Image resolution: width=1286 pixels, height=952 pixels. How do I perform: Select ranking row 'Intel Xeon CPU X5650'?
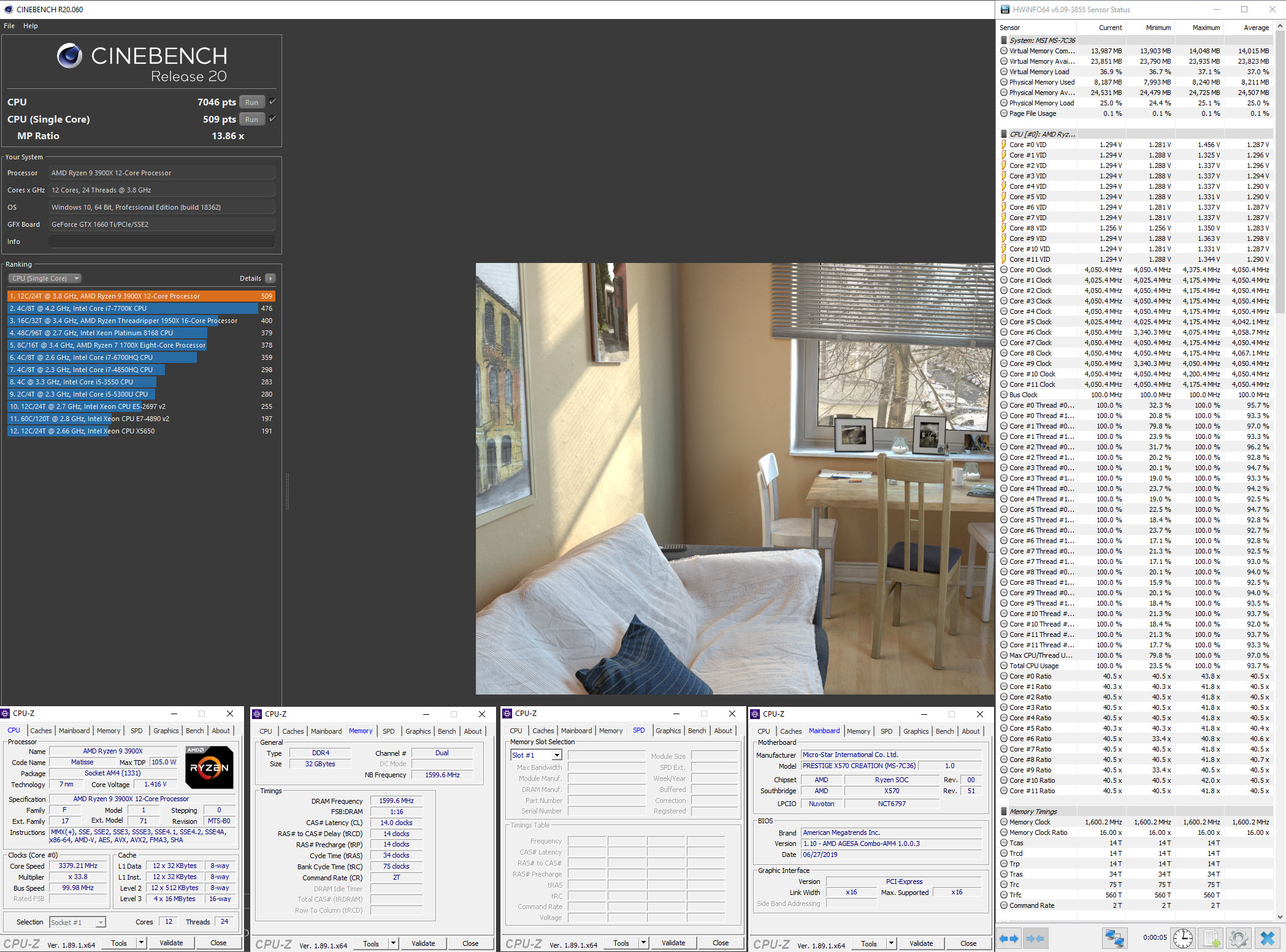tap(141, 431)
